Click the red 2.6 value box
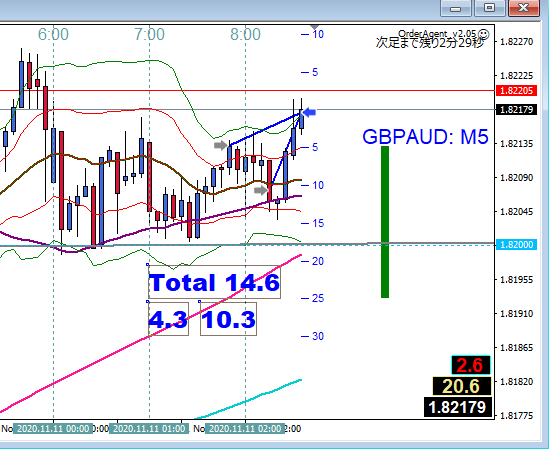This screenshot has height=449, width=549. (x=471, y=365)
